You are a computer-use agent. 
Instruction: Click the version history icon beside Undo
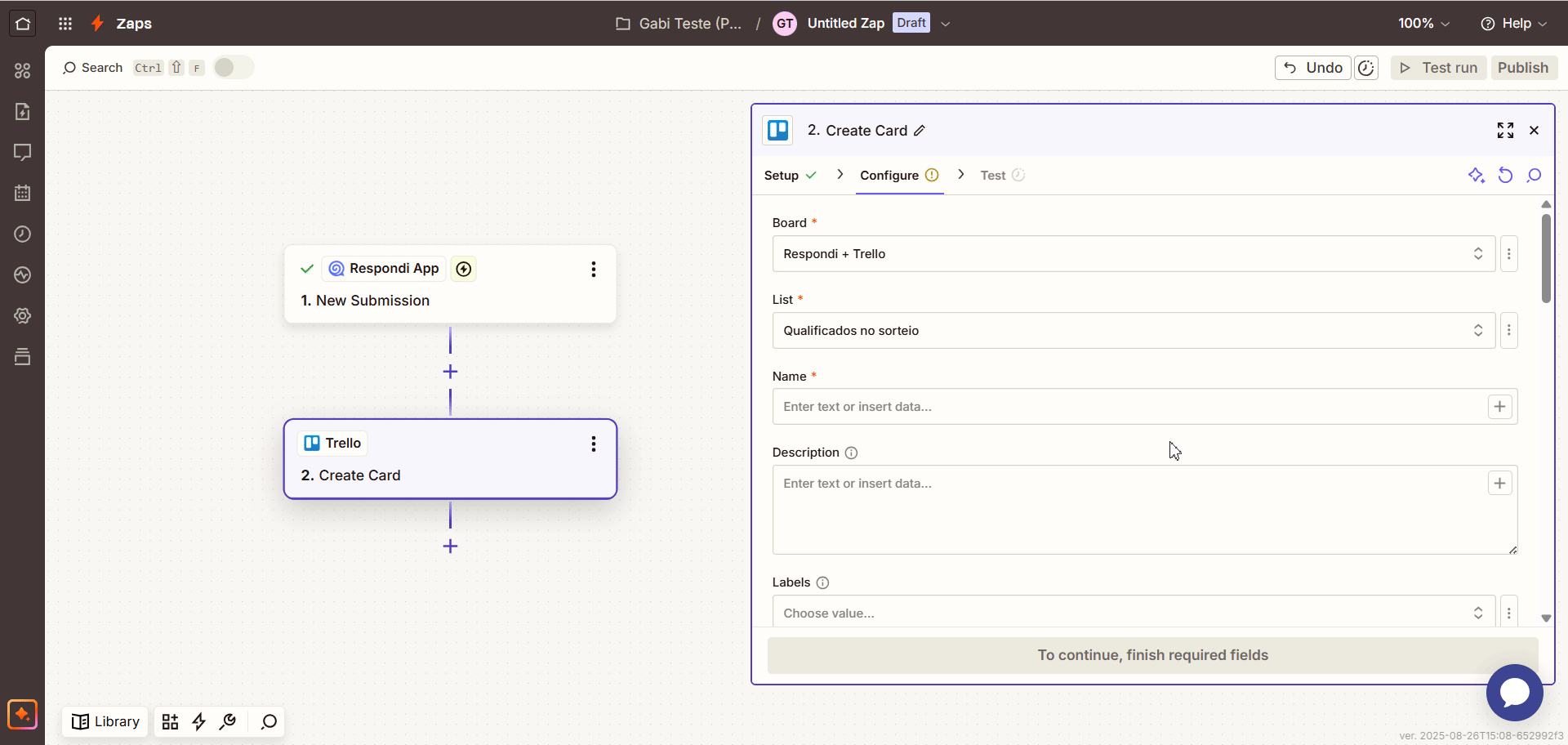[1366, 68]
